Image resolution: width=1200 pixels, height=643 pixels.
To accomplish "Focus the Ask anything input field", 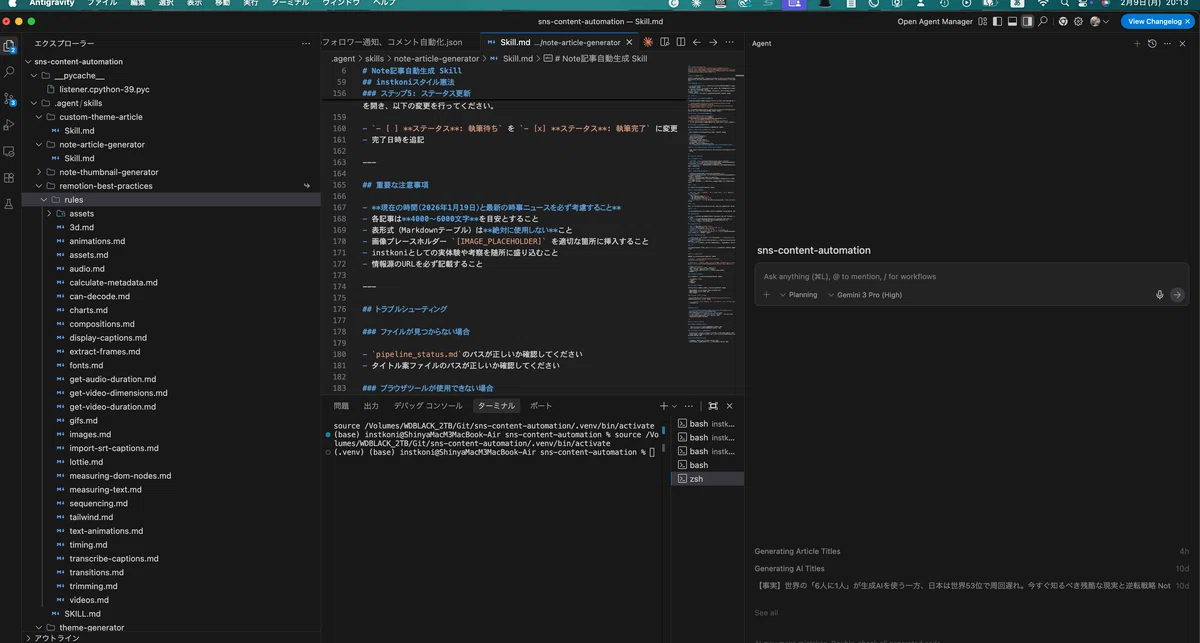I will (970, 276).
